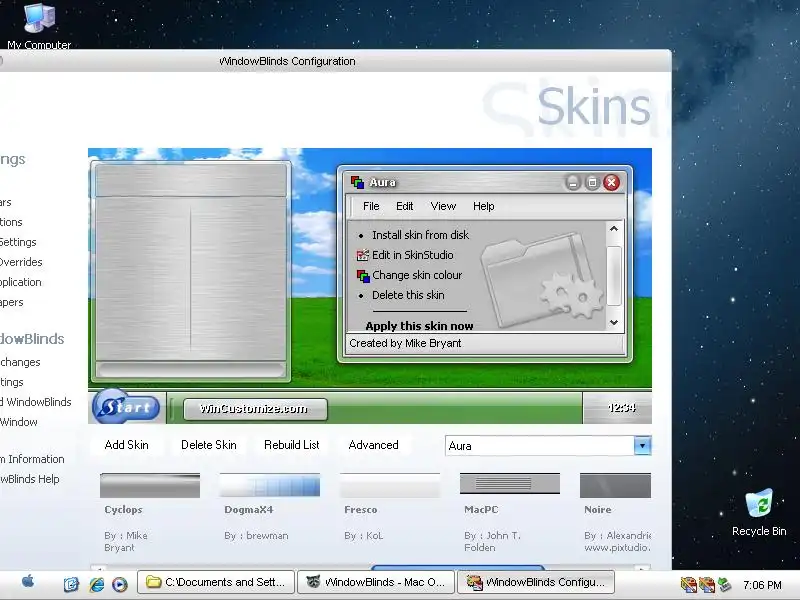This screenshot has width=800, height=600.
Task: Click the Noire skin name label
Action: 597,510
